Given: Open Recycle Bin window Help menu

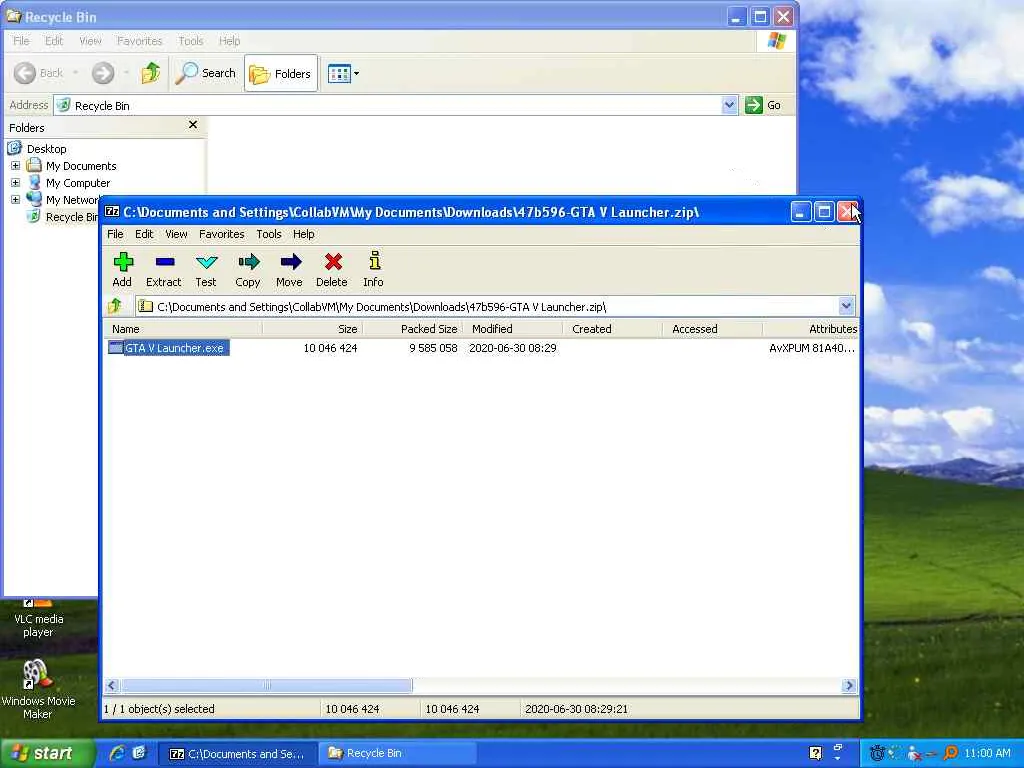Looking at the screenshot, I should [x=229, y=40].
